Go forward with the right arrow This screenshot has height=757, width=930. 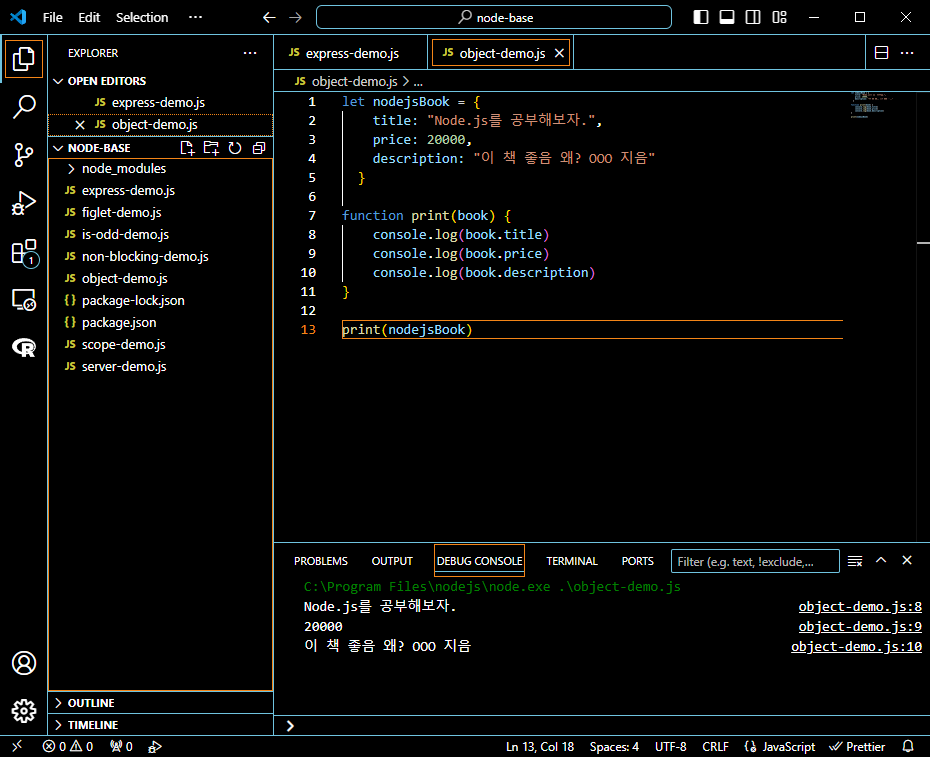point(295,17)
